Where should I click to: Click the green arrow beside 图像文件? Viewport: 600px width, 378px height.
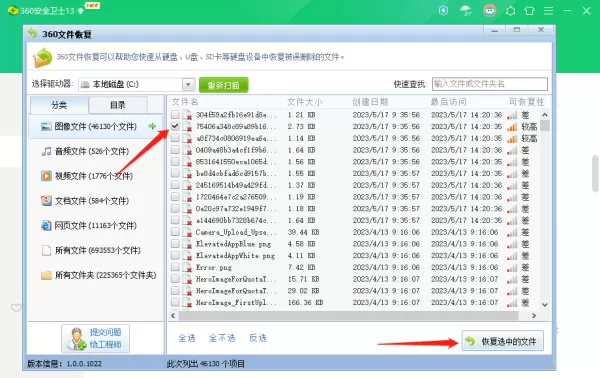point(152,126)
